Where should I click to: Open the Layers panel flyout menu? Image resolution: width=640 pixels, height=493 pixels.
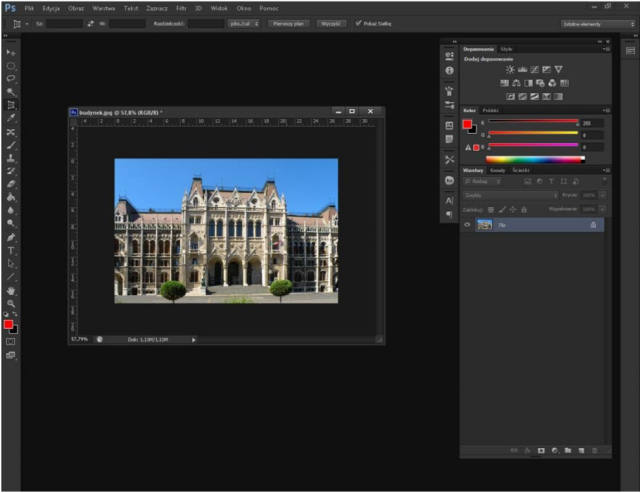tap(607, 170)
